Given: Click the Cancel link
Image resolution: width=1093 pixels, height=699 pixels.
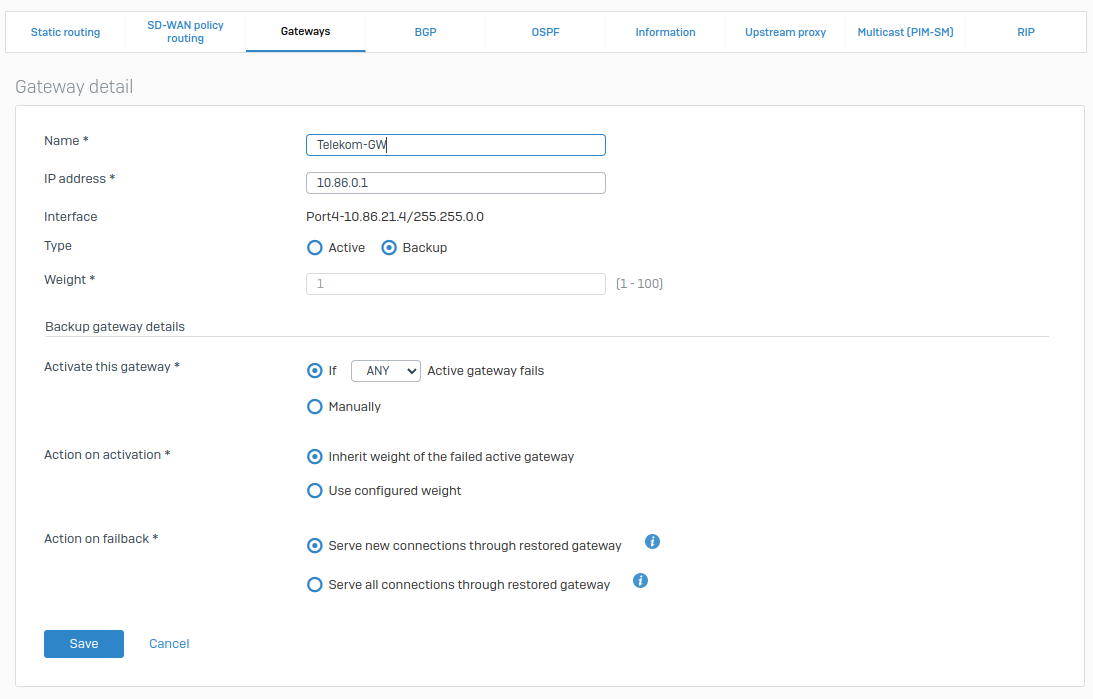Looking at the screenshot, I should [168, 643].
